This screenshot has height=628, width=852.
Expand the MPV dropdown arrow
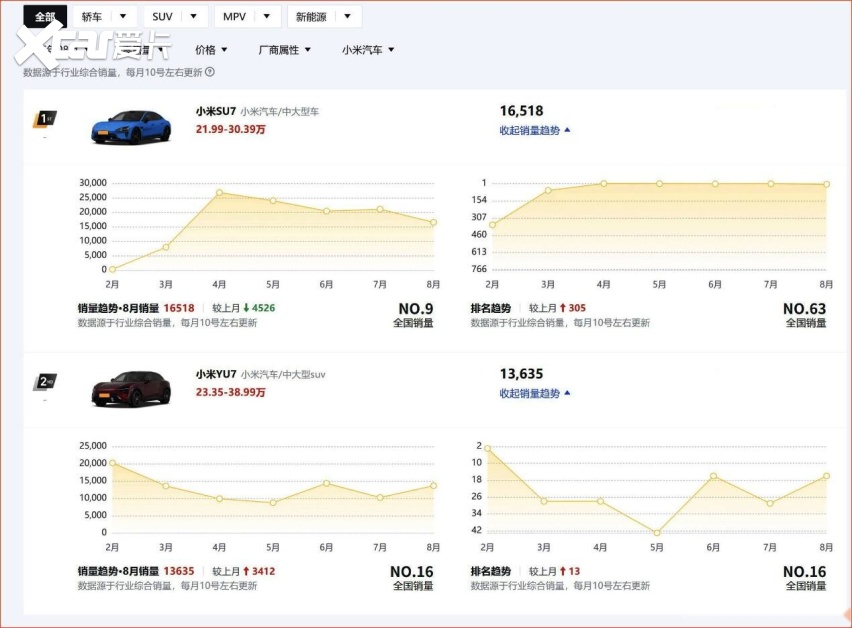[266, 16]
